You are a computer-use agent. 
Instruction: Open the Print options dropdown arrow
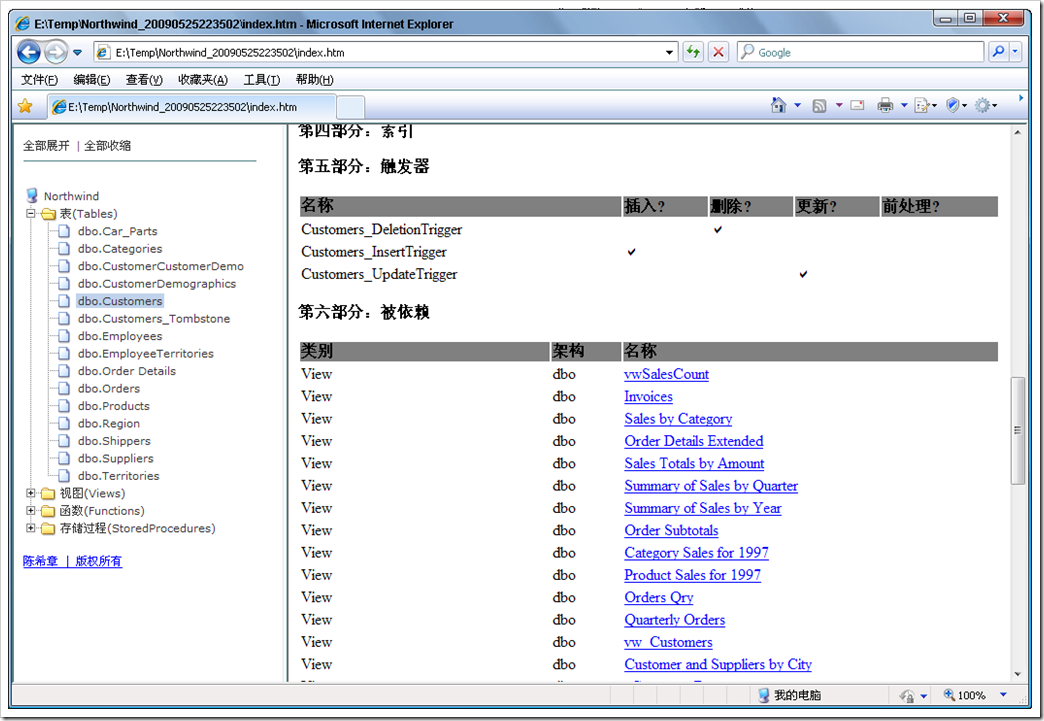coord(904,105)
